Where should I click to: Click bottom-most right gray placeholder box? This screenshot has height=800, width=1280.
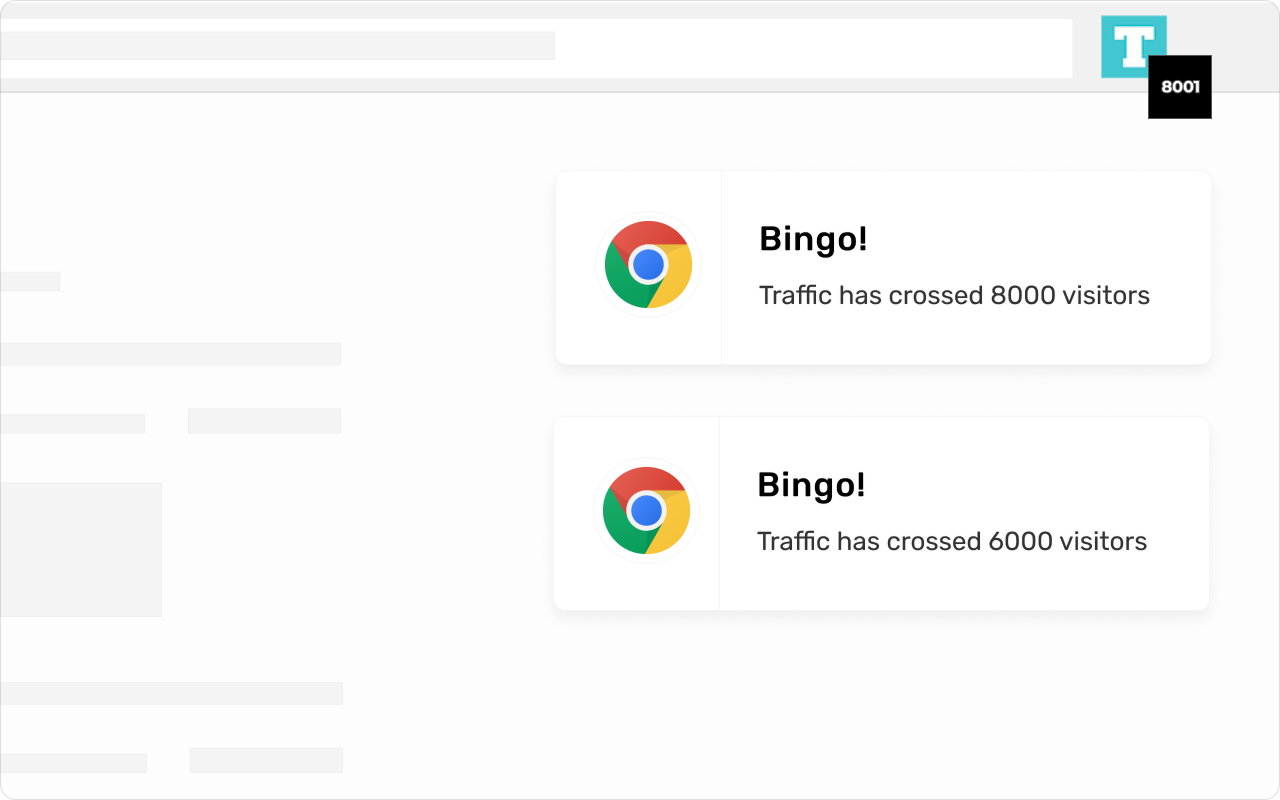tap(266, 760)
